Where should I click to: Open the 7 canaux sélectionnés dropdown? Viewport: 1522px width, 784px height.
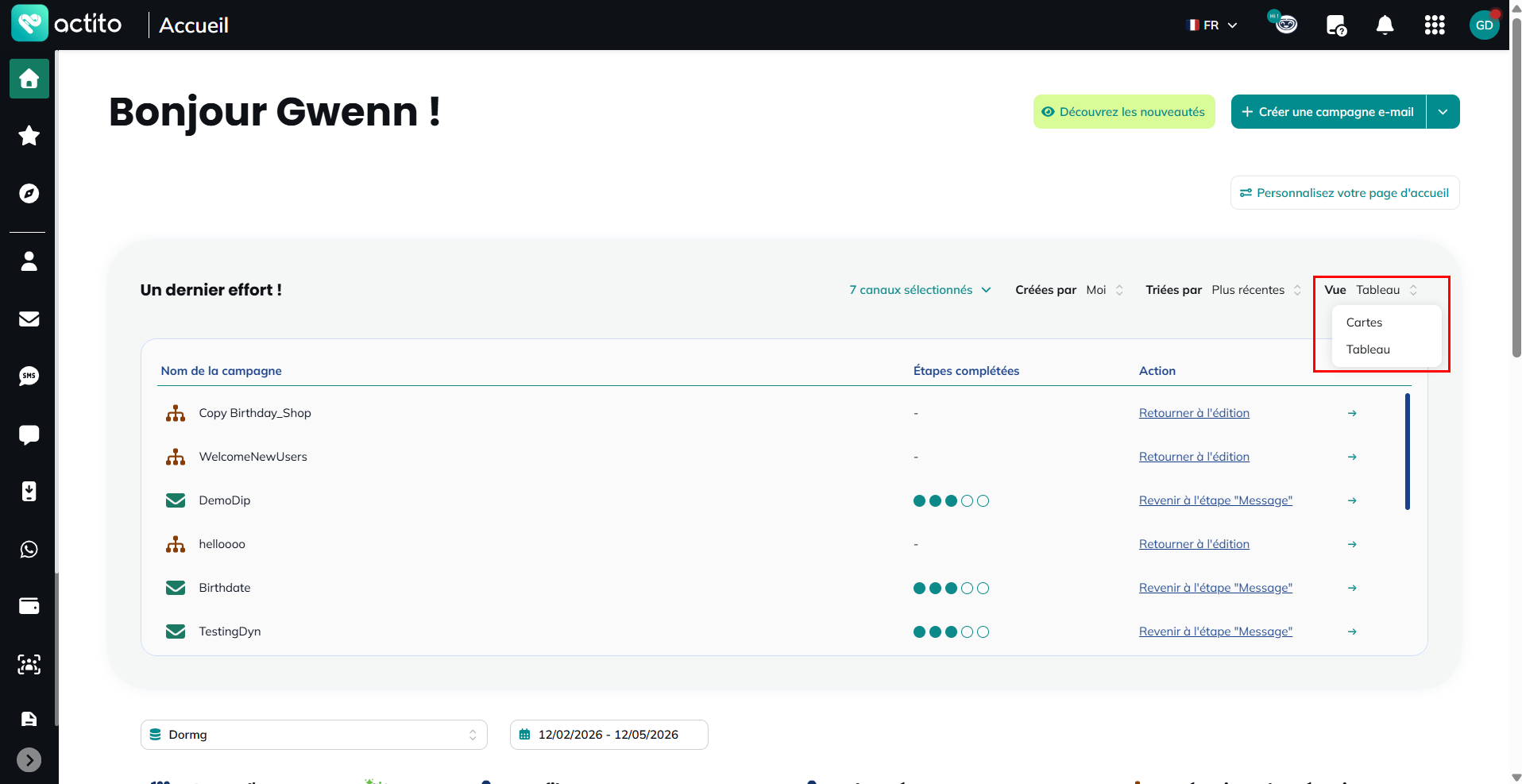pos(921,290)
